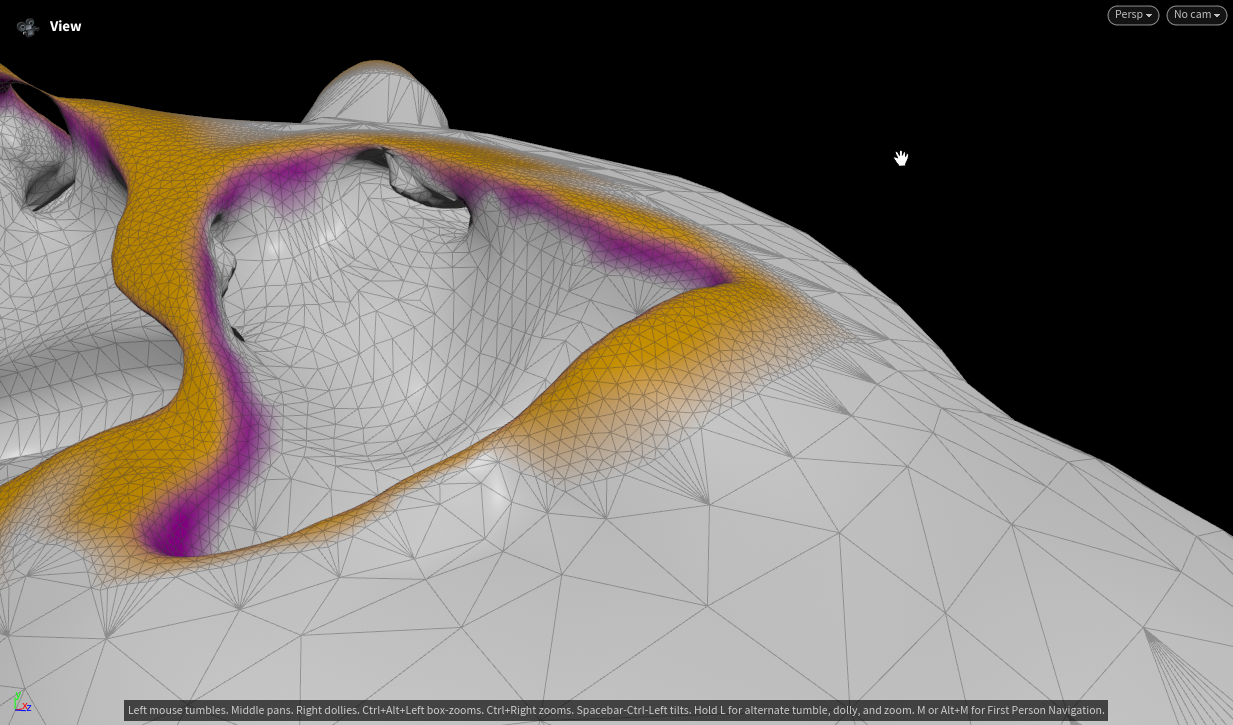Click the dark hole opening near center top
1233x725 pixels.
click(425, 185)
